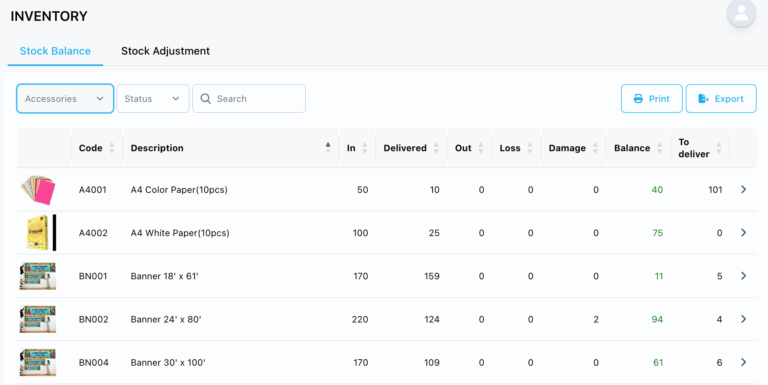Sort the Loss column
The height and width of the screenshot is (385, 768).
coord(529,148)
